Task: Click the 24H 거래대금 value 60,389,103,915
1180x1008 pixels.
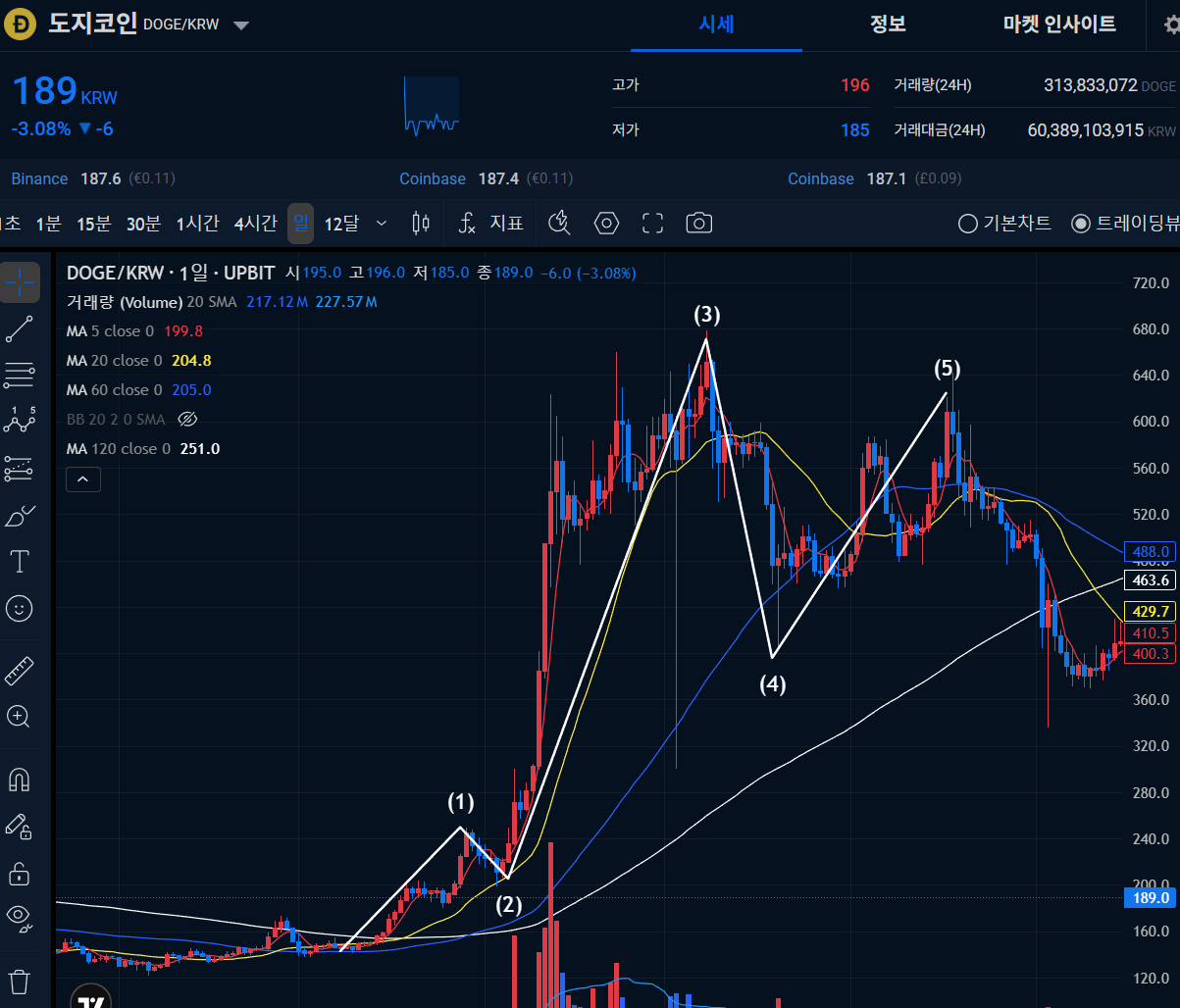Action: (1085, 129)
